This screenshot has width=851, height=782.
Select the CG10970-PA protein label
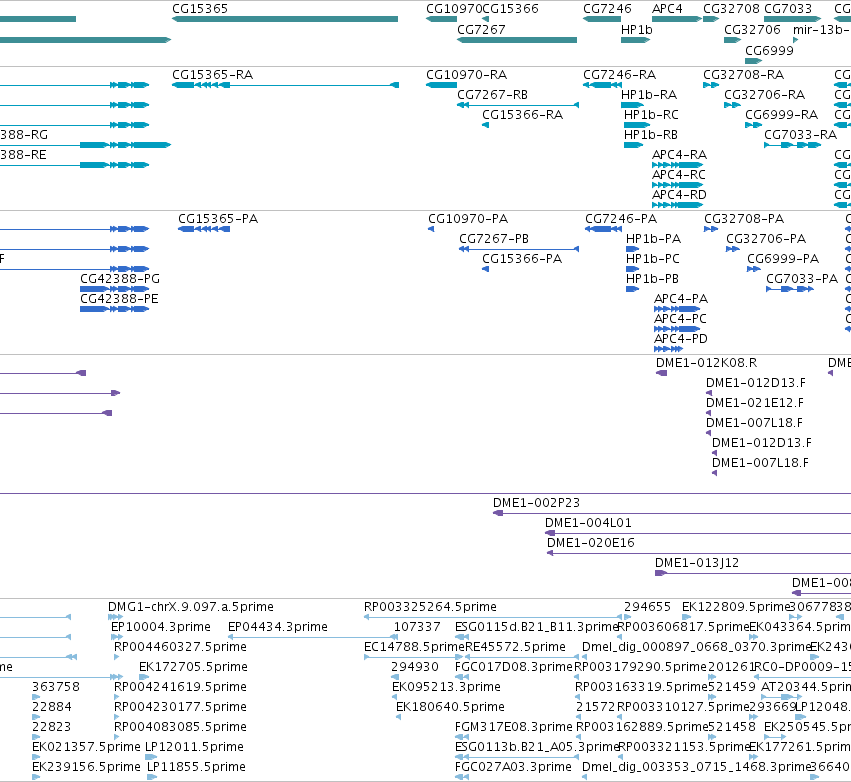coord(468,219)
